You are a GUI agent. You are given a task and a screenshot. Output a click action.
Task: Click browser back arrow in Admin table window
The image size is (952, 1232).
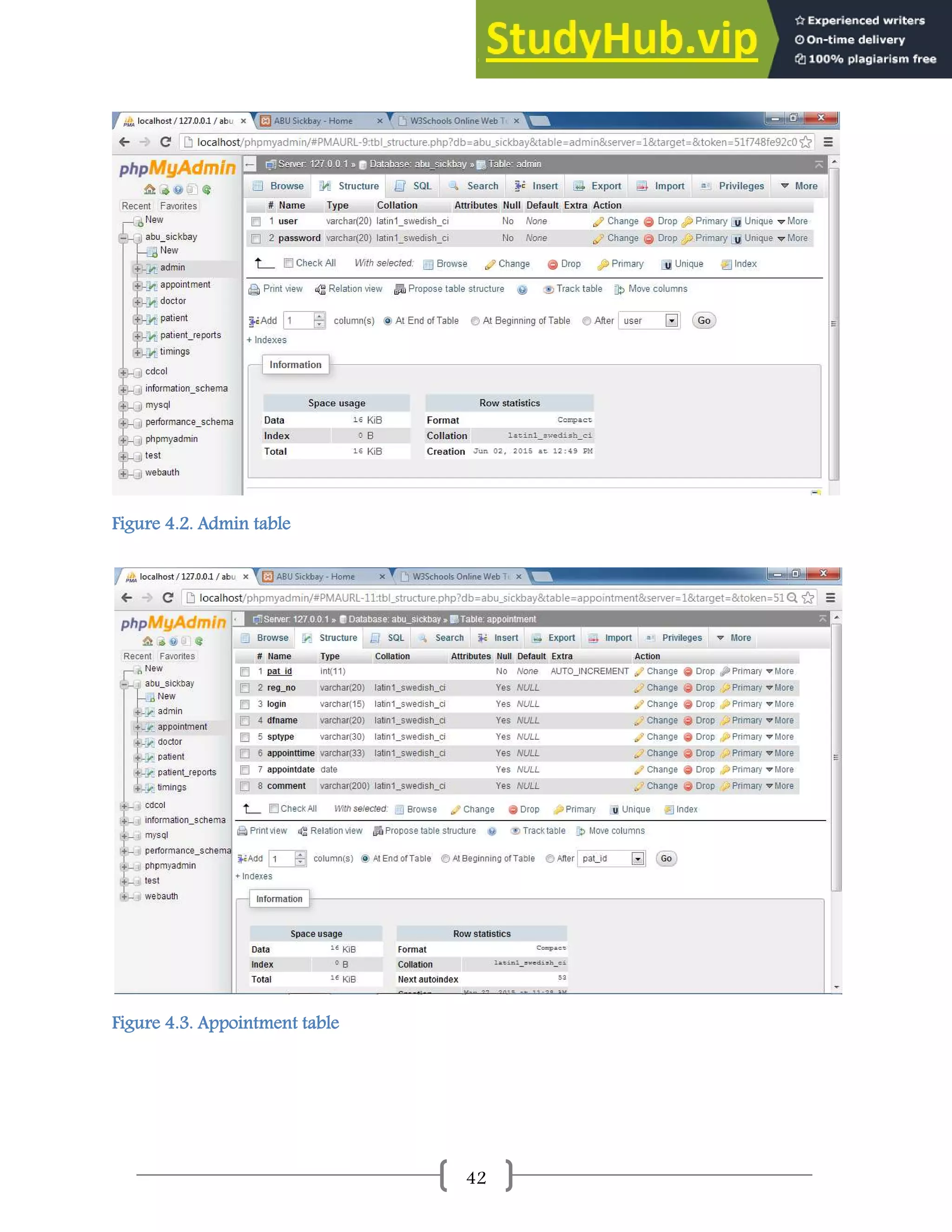[125, 142]
